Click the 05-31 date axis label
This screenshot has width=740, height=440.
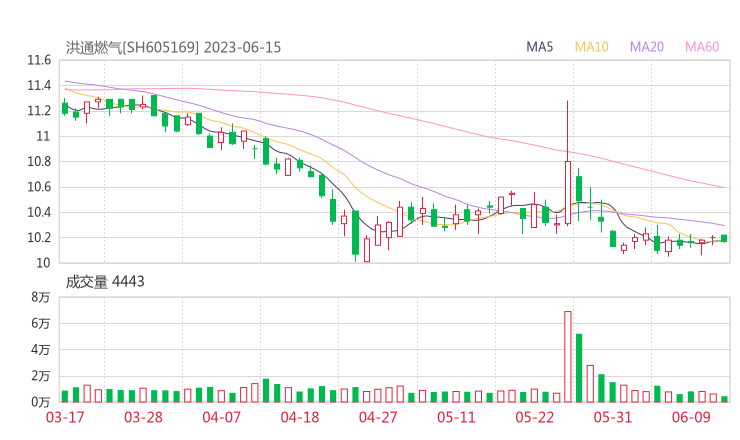[613, 417]
